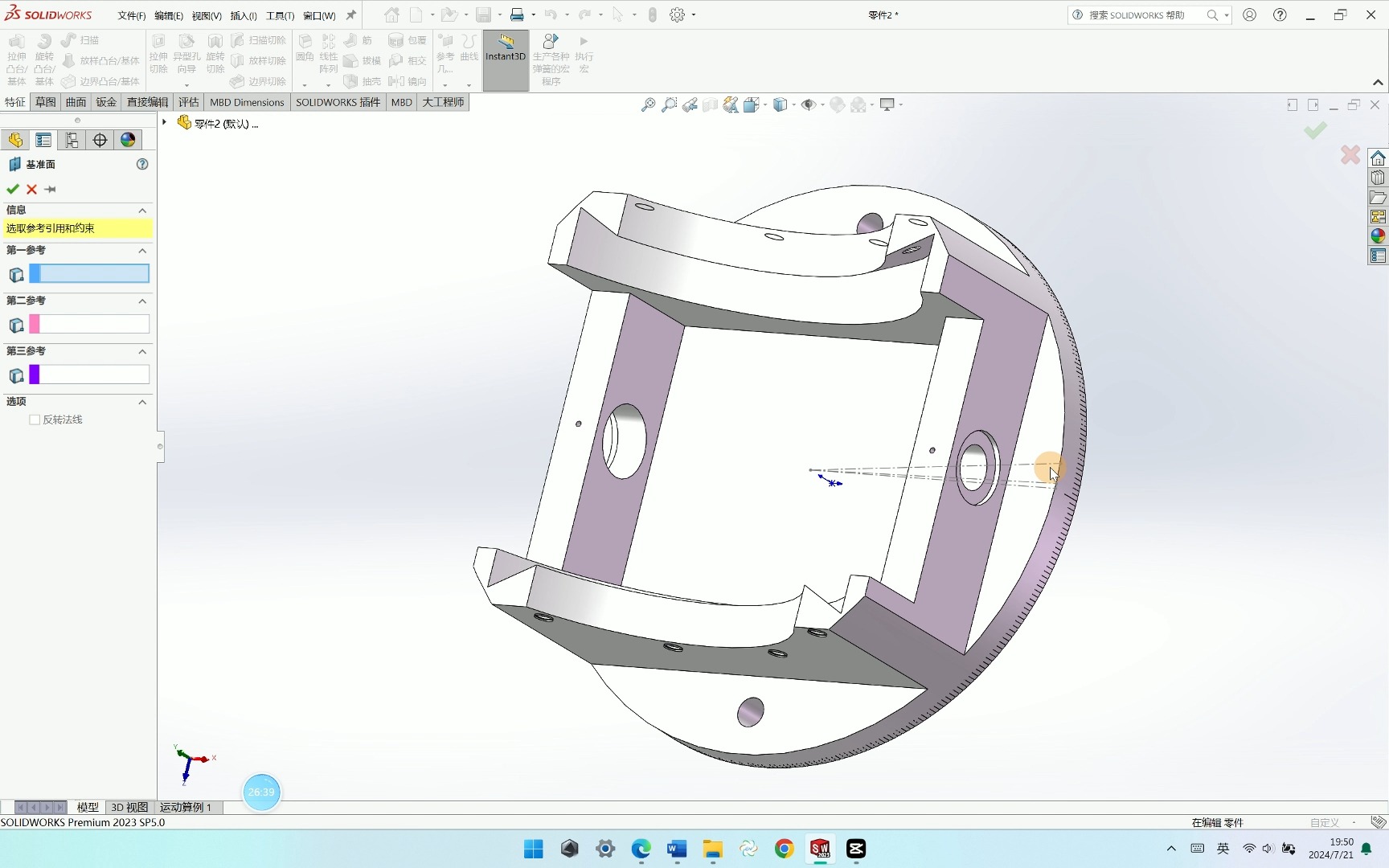
Task: Switch to 大工程师 tab
Action: [443, 102]
